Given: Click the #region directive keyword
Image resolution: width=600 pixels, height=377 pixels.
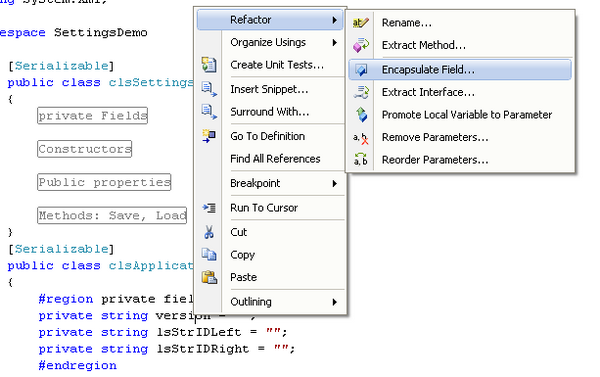Looking at the screenshot, I should coord(66,299).
